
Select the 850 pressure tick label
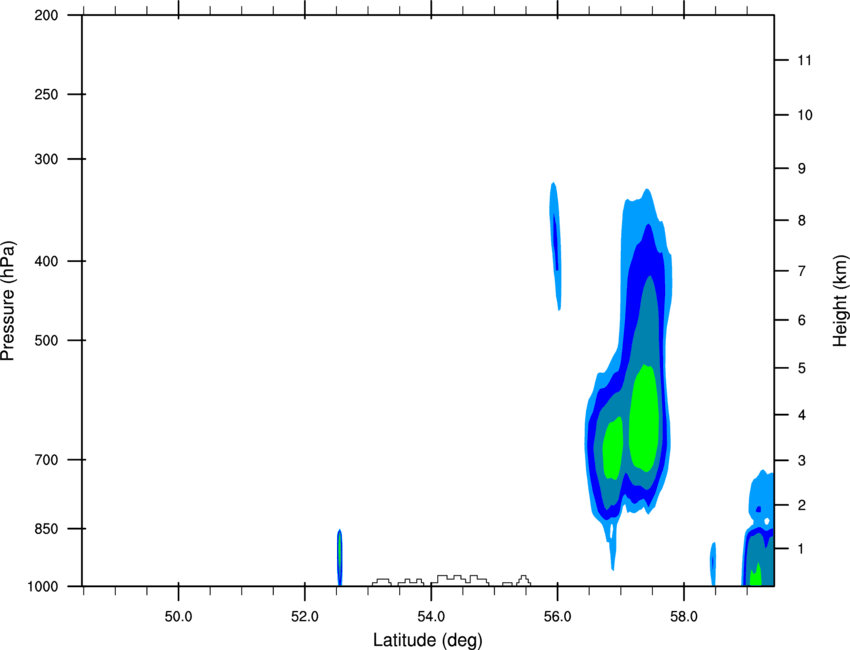tap(46, 529)
